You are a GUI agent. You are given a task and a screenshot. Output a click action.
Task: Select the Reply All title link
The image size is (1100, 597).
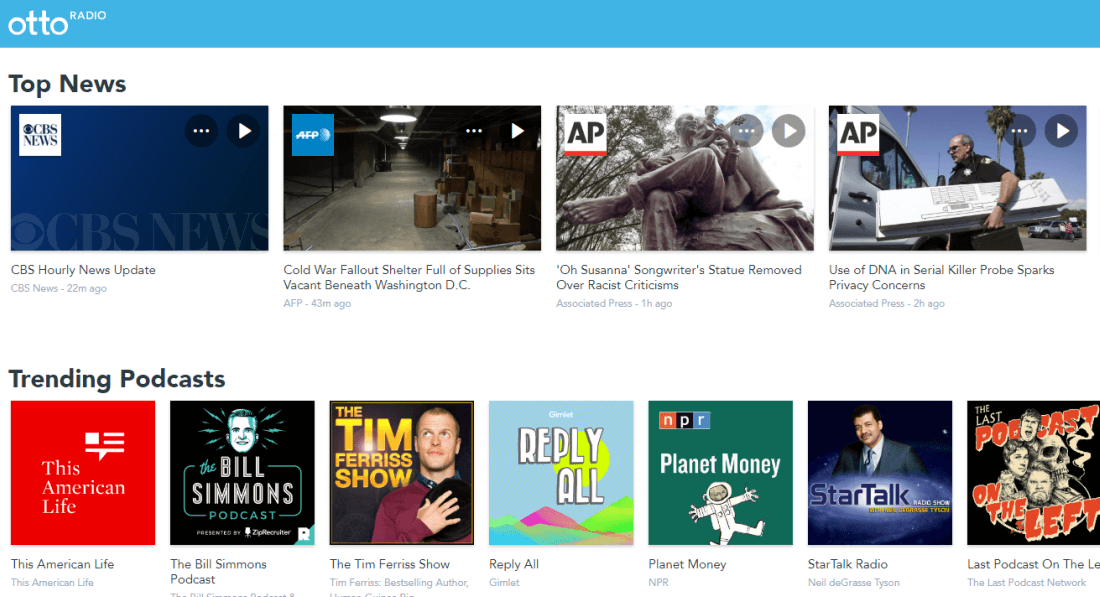514,564
